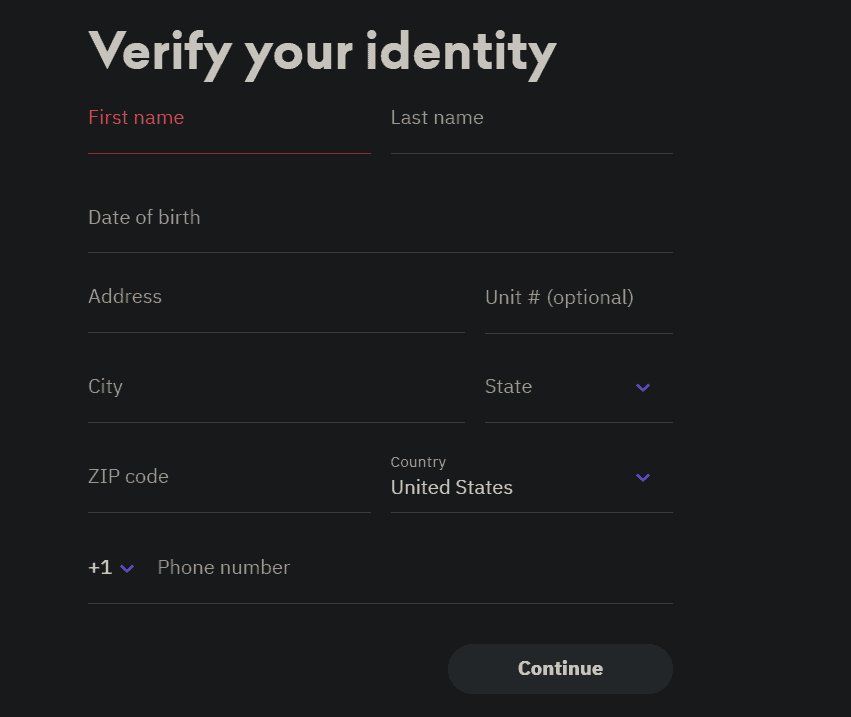The width and height of the screenshot is (851, 717).
Task: Click into the Last name field
Action: point(531,130)
